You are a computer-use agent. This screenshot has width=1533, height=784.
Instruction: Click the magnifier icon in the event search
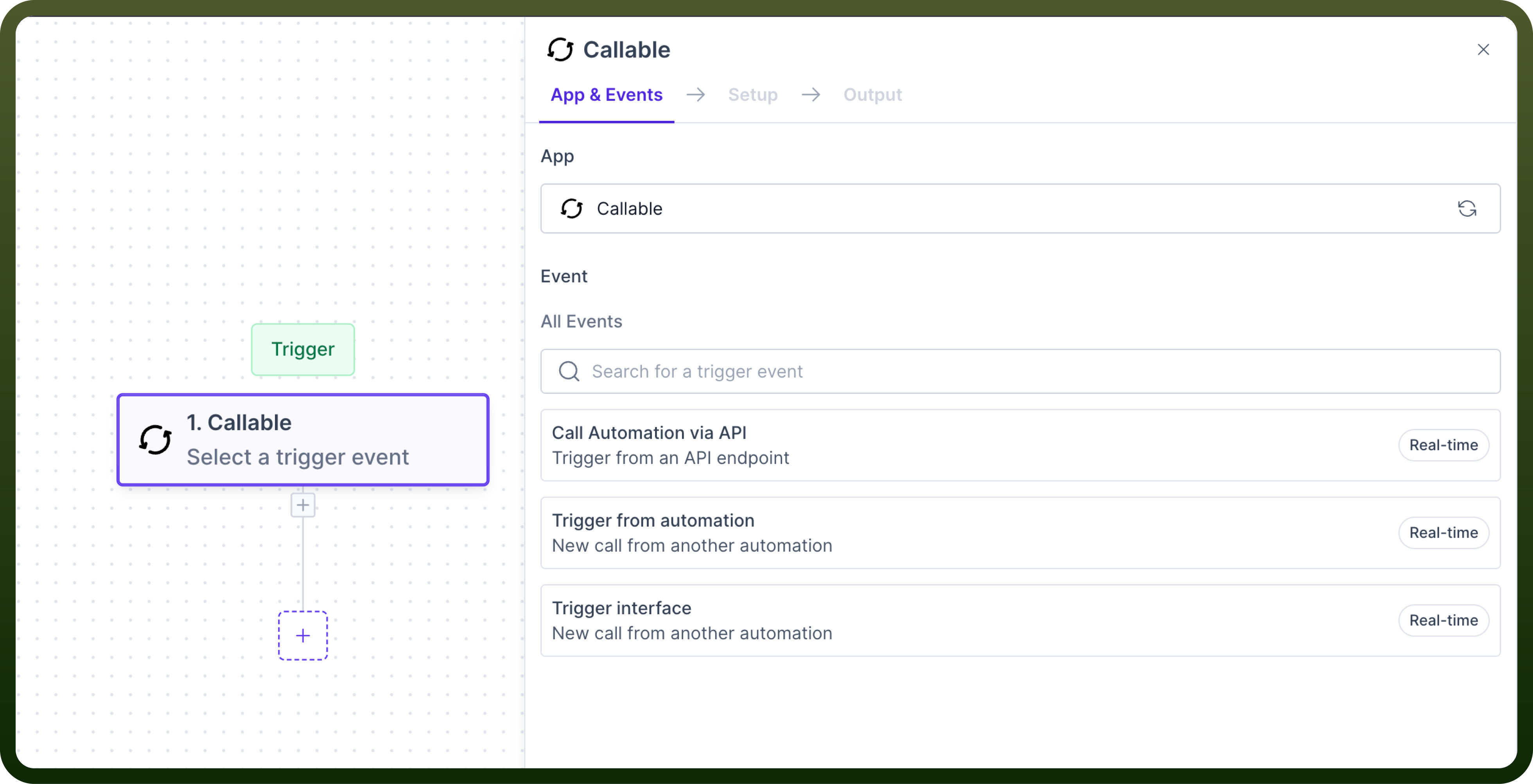pyautogui.click(x=569, y=371)
